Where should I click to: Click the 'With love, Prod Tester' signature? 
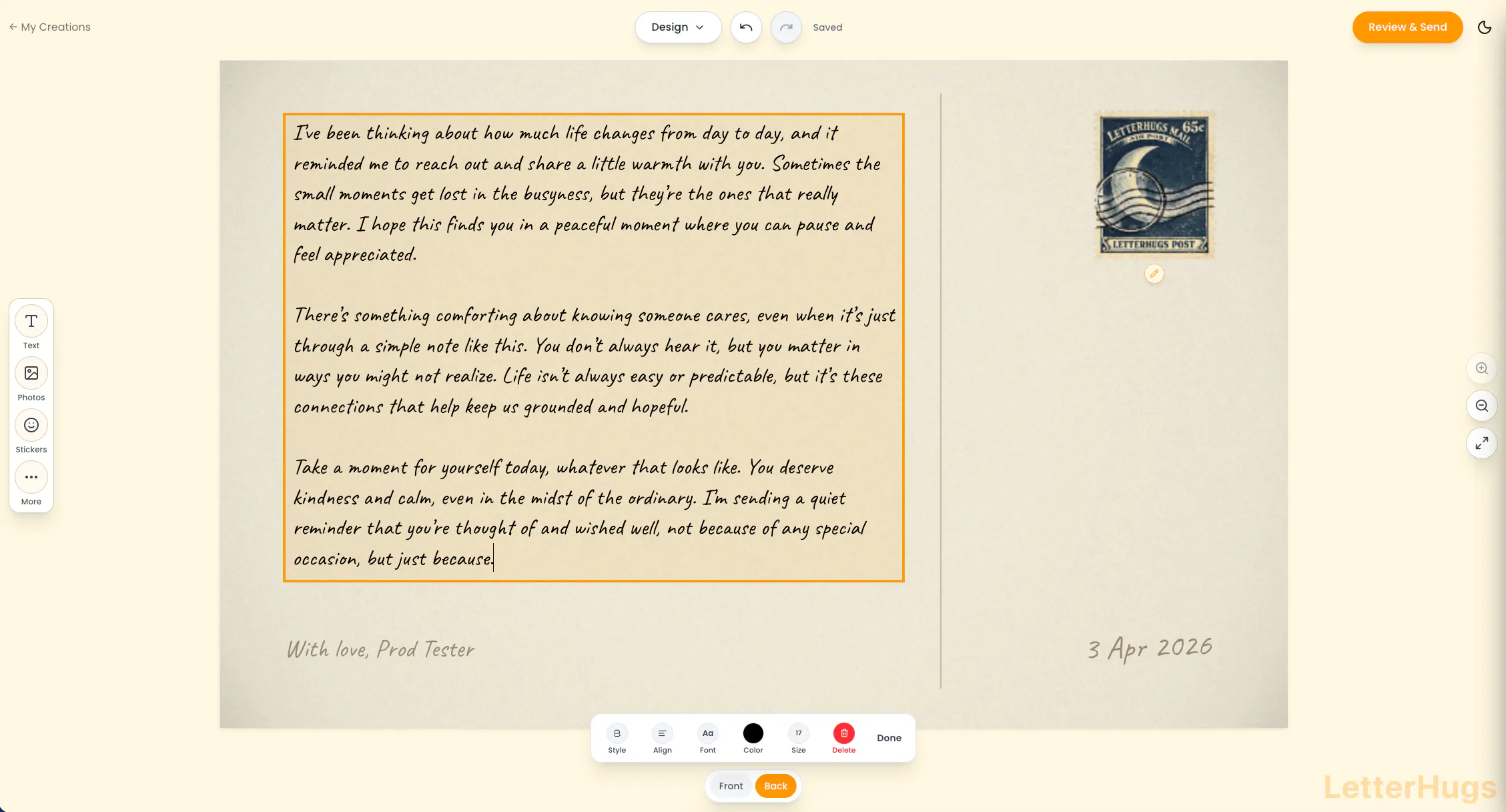pyautogui.click(x=381, y=649)
